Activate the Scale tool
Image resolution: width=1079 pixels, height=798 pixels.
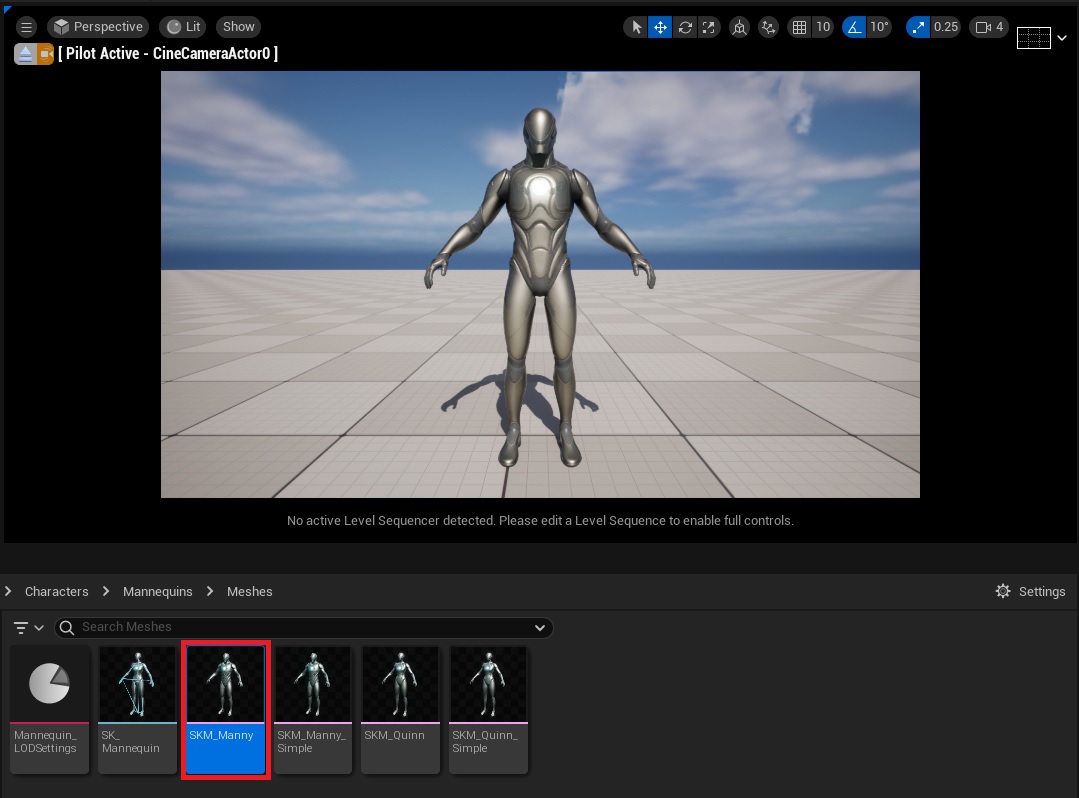(x=708, y=27)
